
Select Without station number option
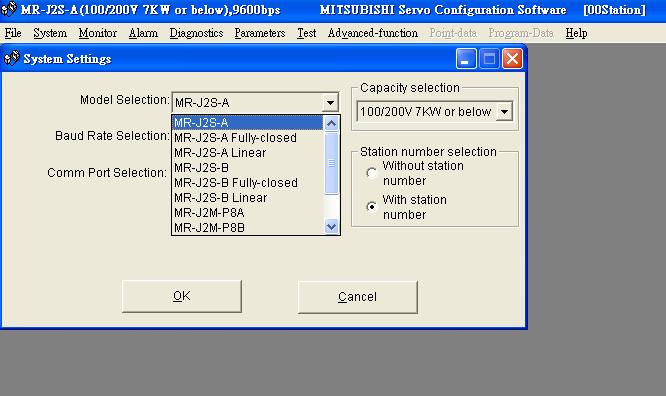coord(372,173)
